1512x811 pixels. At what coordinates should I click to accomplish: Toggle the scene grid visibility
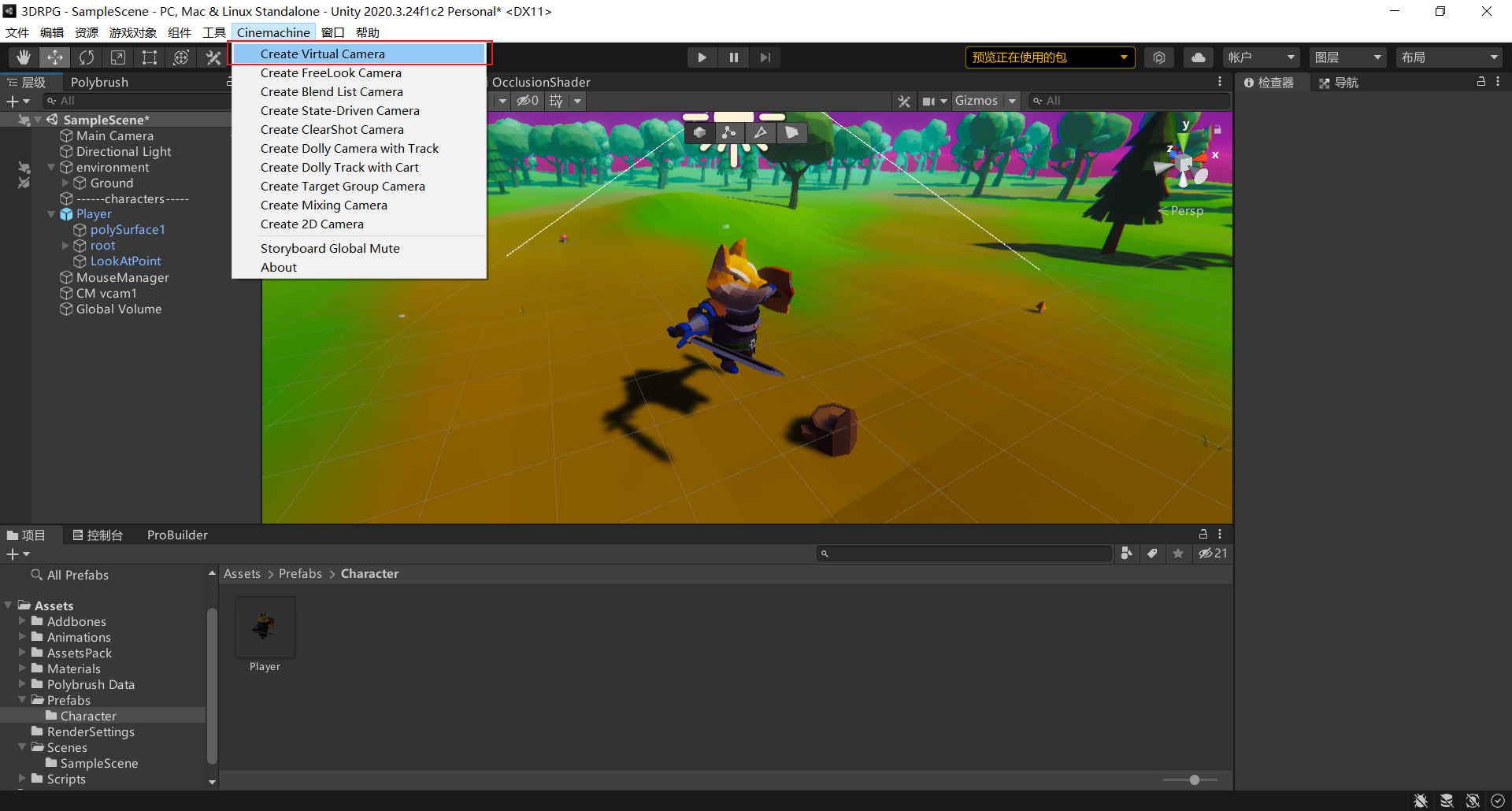tap(554, 101)
